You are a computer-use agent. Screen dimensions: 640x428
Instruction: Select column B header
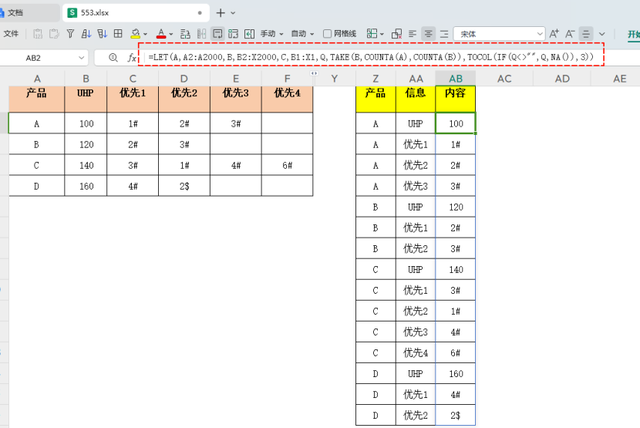(86, 79)
